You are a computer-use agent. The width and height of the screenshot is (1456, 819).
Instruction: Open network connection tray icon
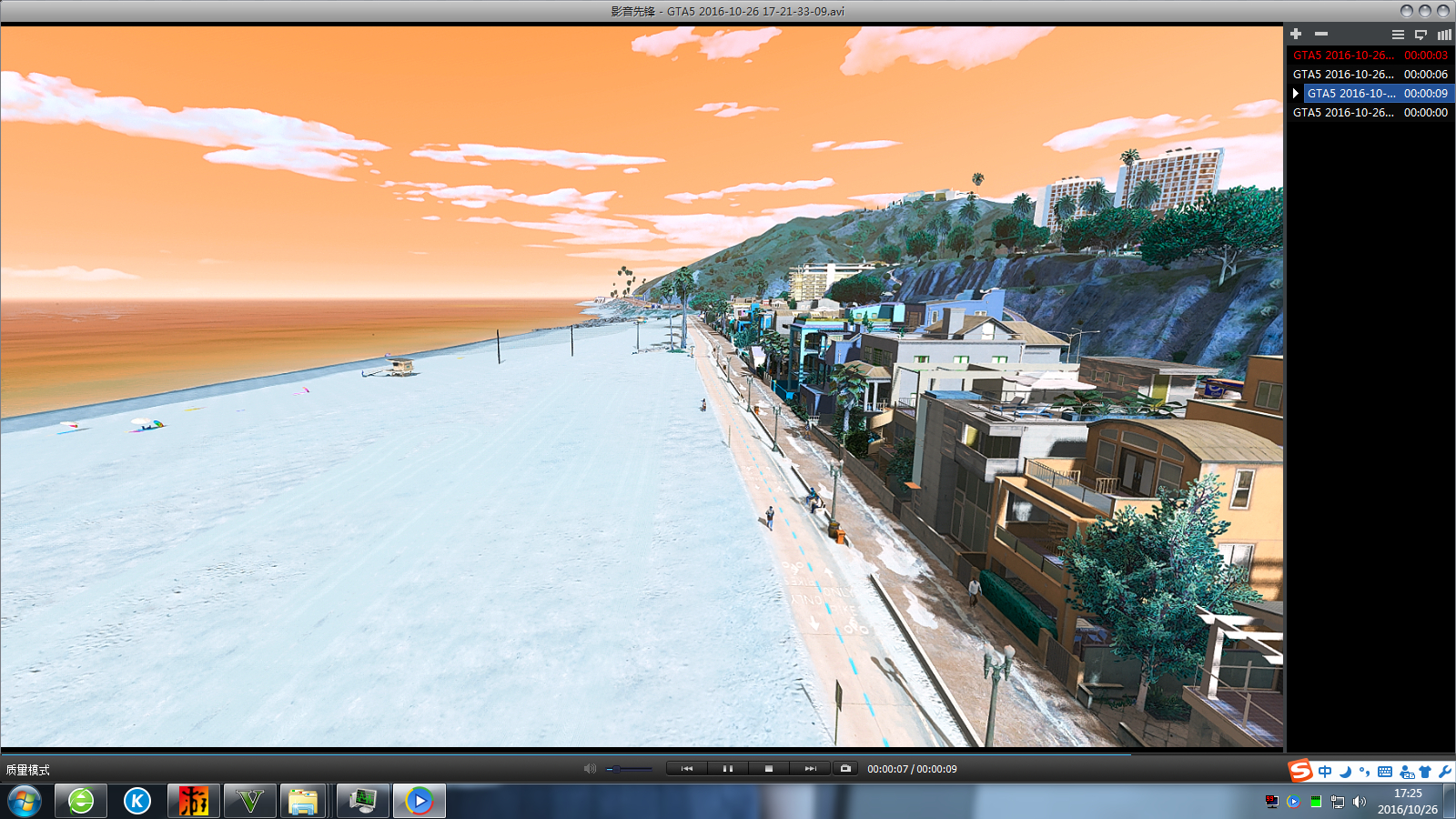click(1338, 802)
